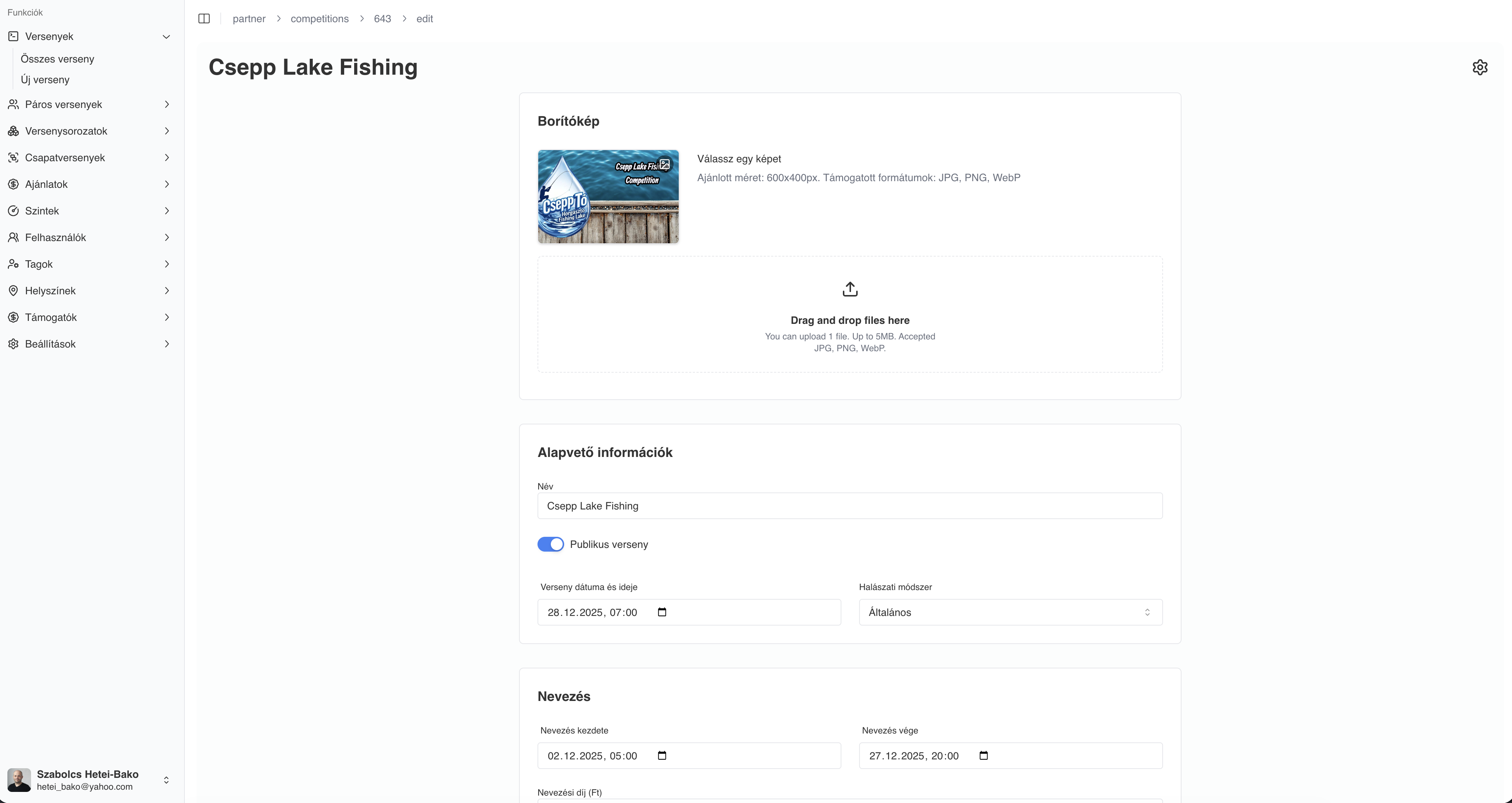This screenshot has height=803, width=1512.
Task: Click the competitions breadcrumb link
Action: tap(319, 18)
